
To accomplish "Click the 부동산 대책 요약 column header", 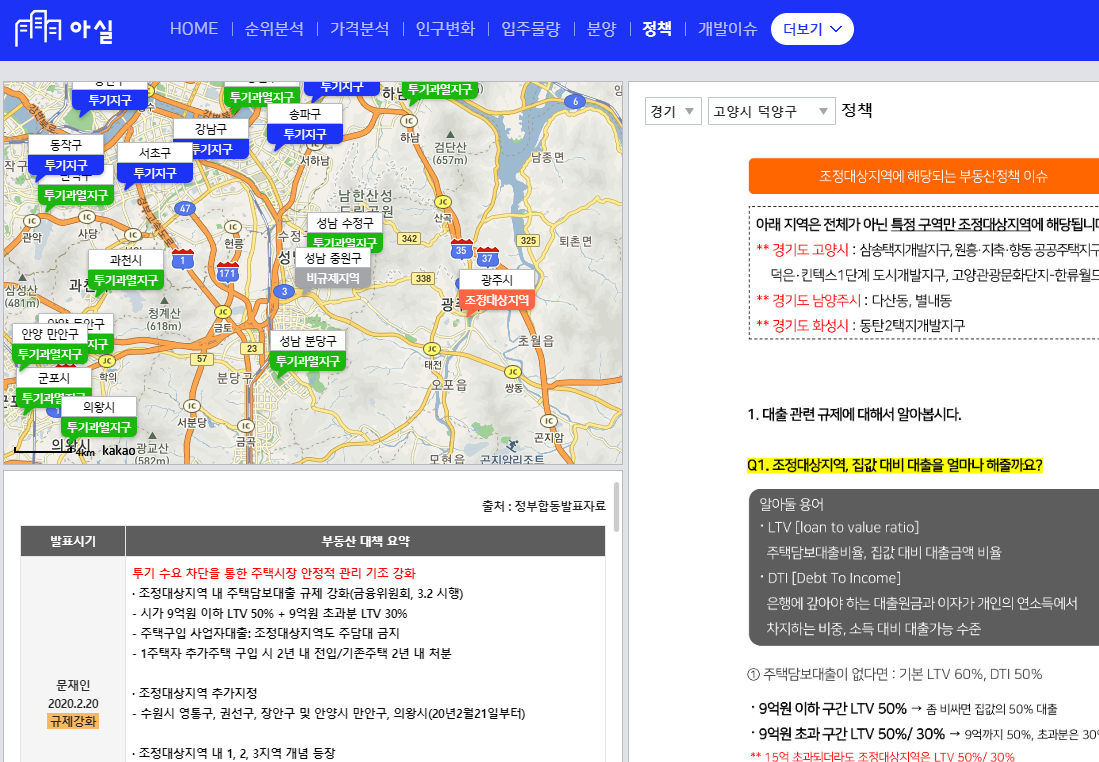I will tap(365, 541).
